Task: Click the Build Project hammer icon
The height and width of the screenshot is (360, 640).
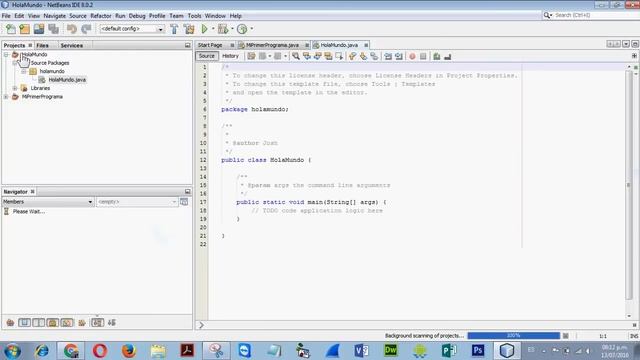Action: pos(174,29)
